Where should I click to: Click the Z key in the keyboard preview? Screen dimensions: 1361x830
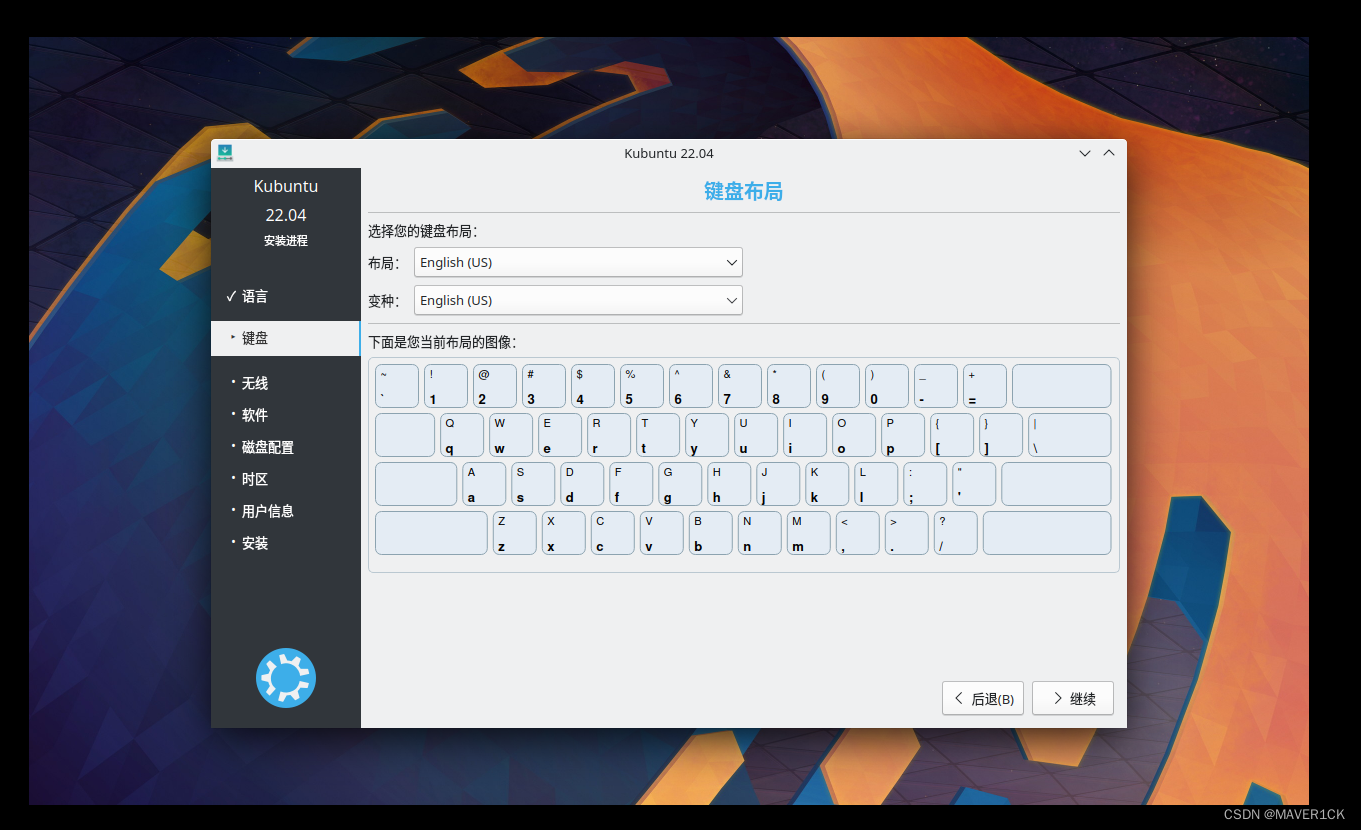click(x=515, y=533)
